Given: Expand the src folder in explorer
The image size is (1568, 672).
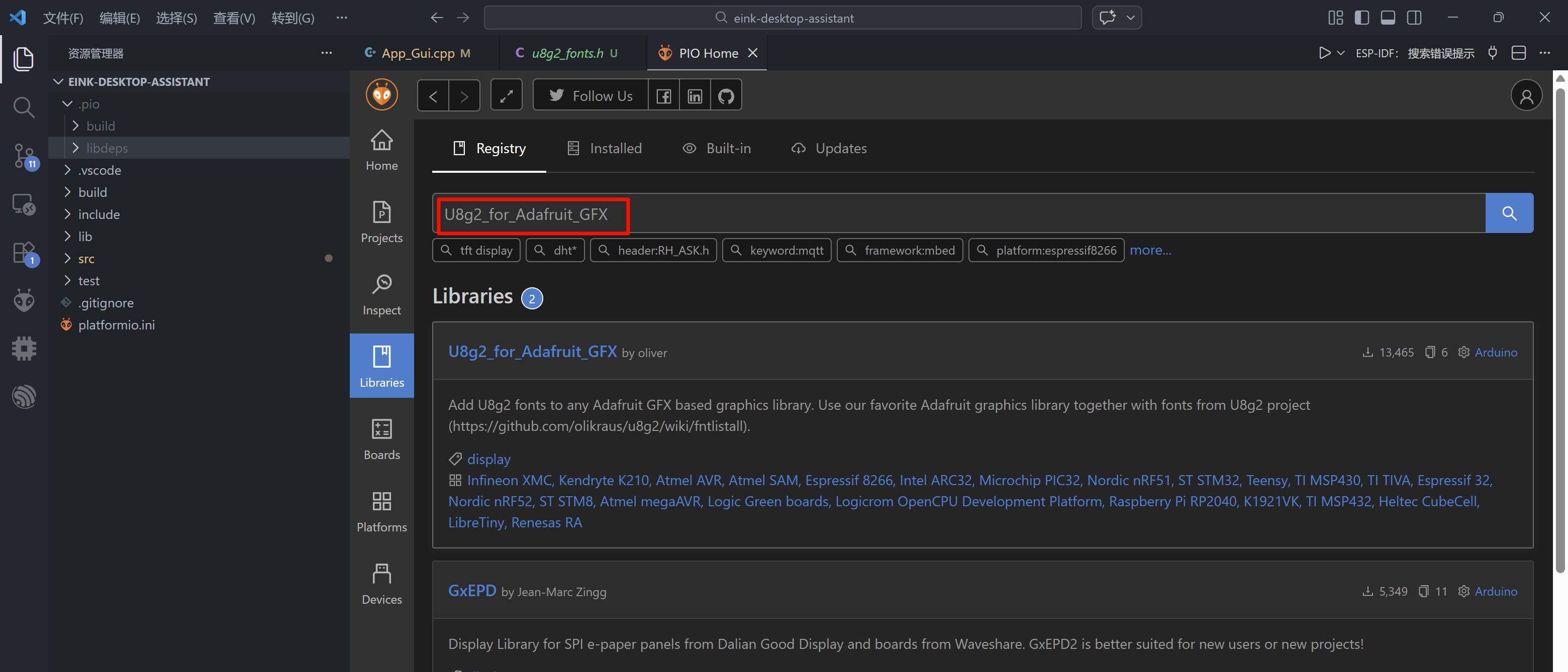Looking at the screenshot, I should pyautogui.click(x=86, y=259).
